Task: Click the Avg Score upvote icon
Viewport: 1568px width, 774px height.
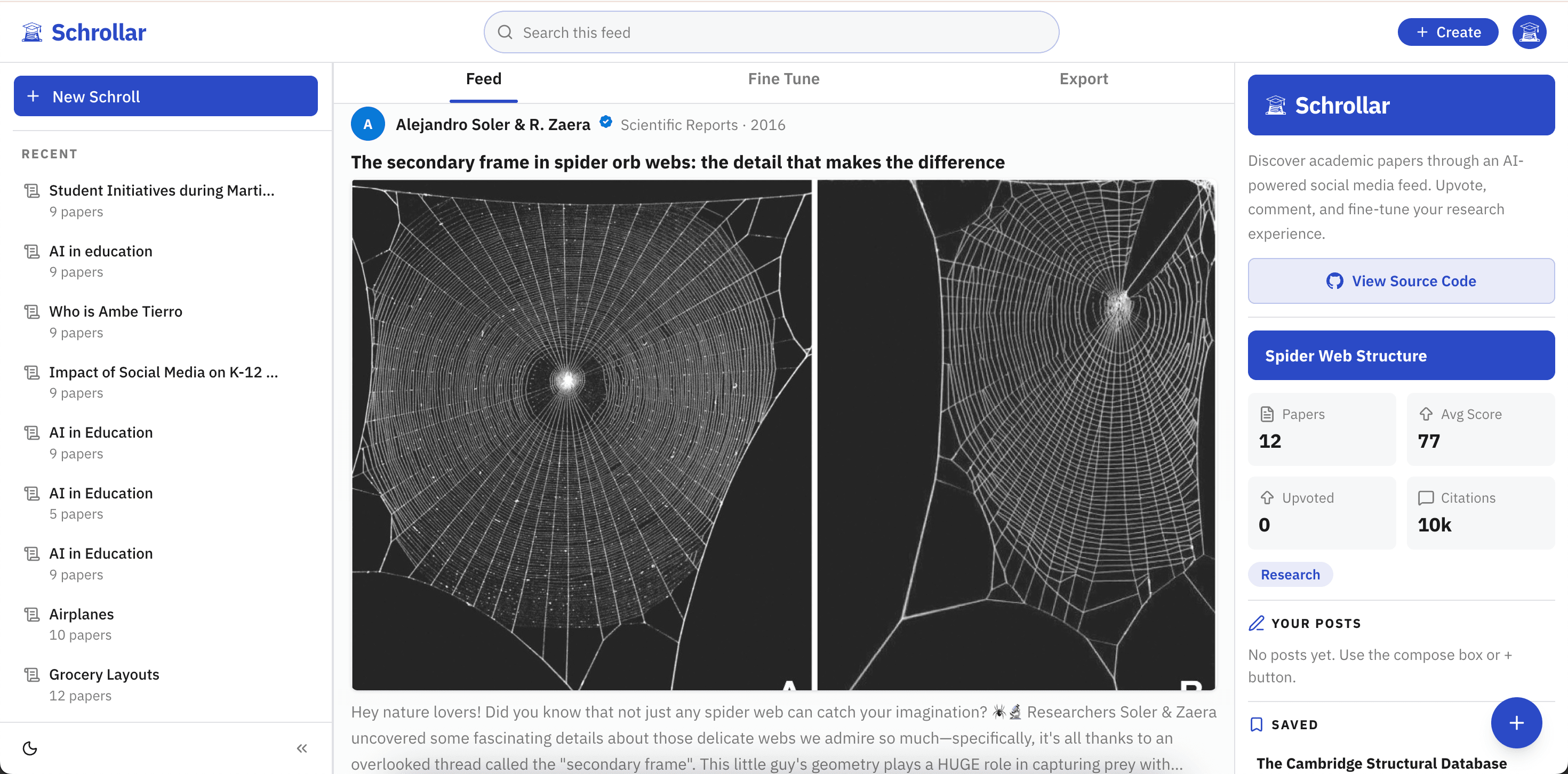Action: 1426,414
